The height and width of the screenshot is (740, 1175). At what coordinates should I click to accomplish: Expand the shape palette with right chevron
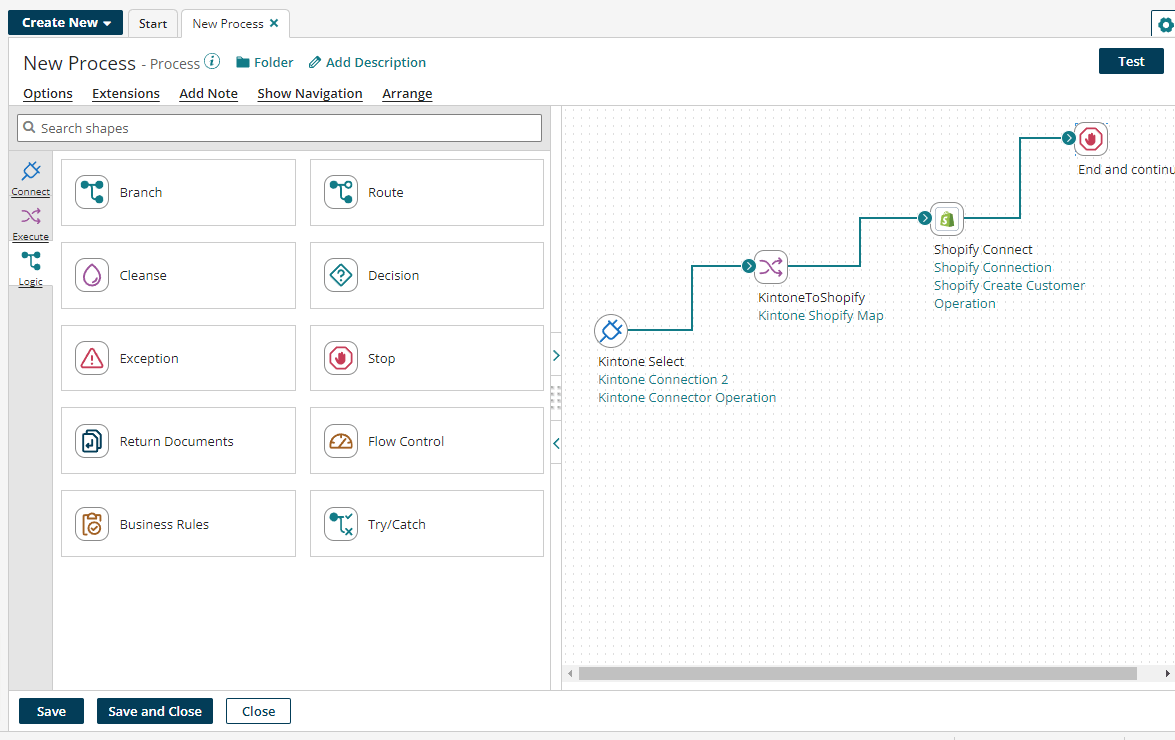[x=556, y=355]
